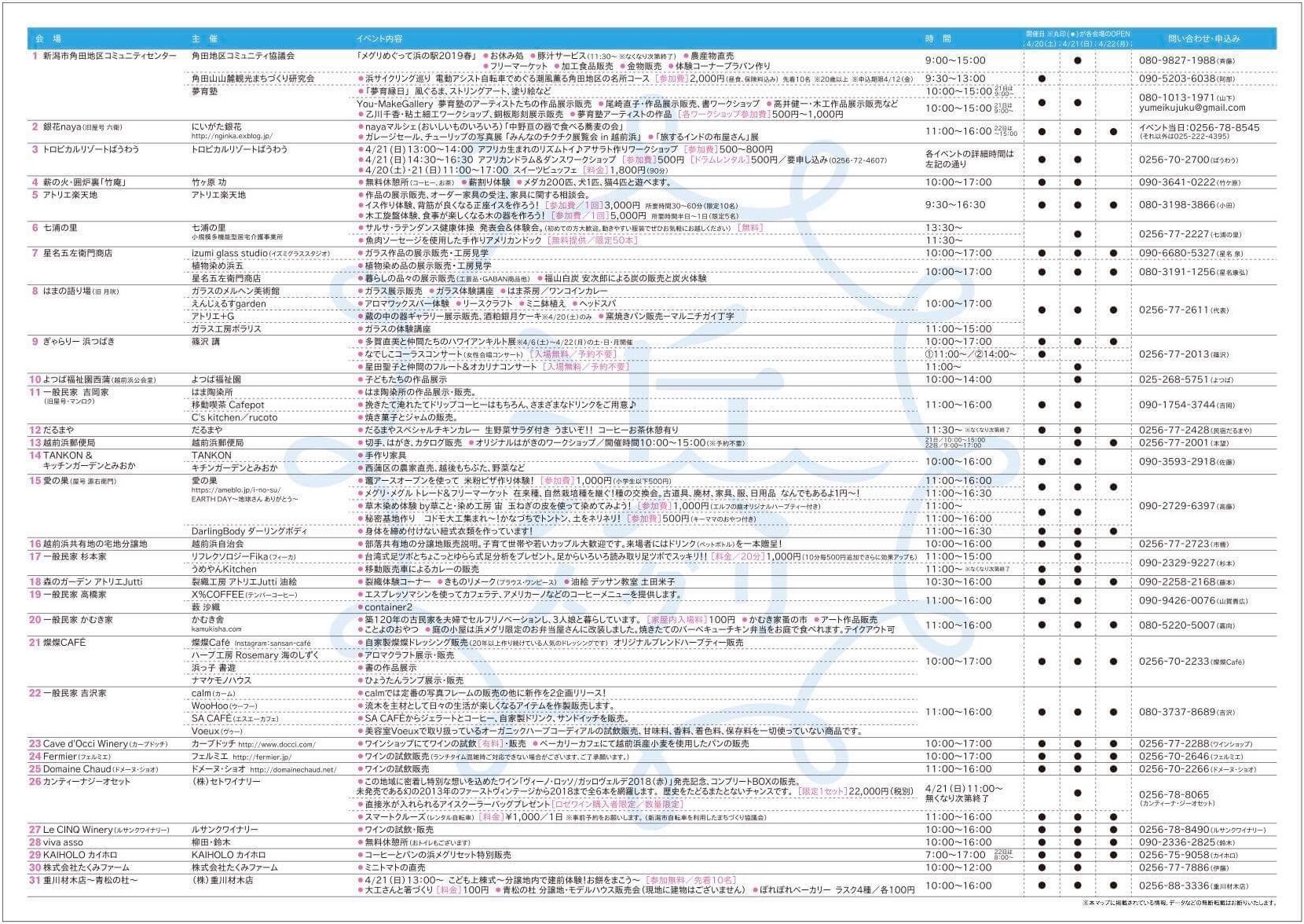Viewport: 1304px width, 924px height.
Task: Select venue '一般民家 吉岡家'
Action: [75, 392]
